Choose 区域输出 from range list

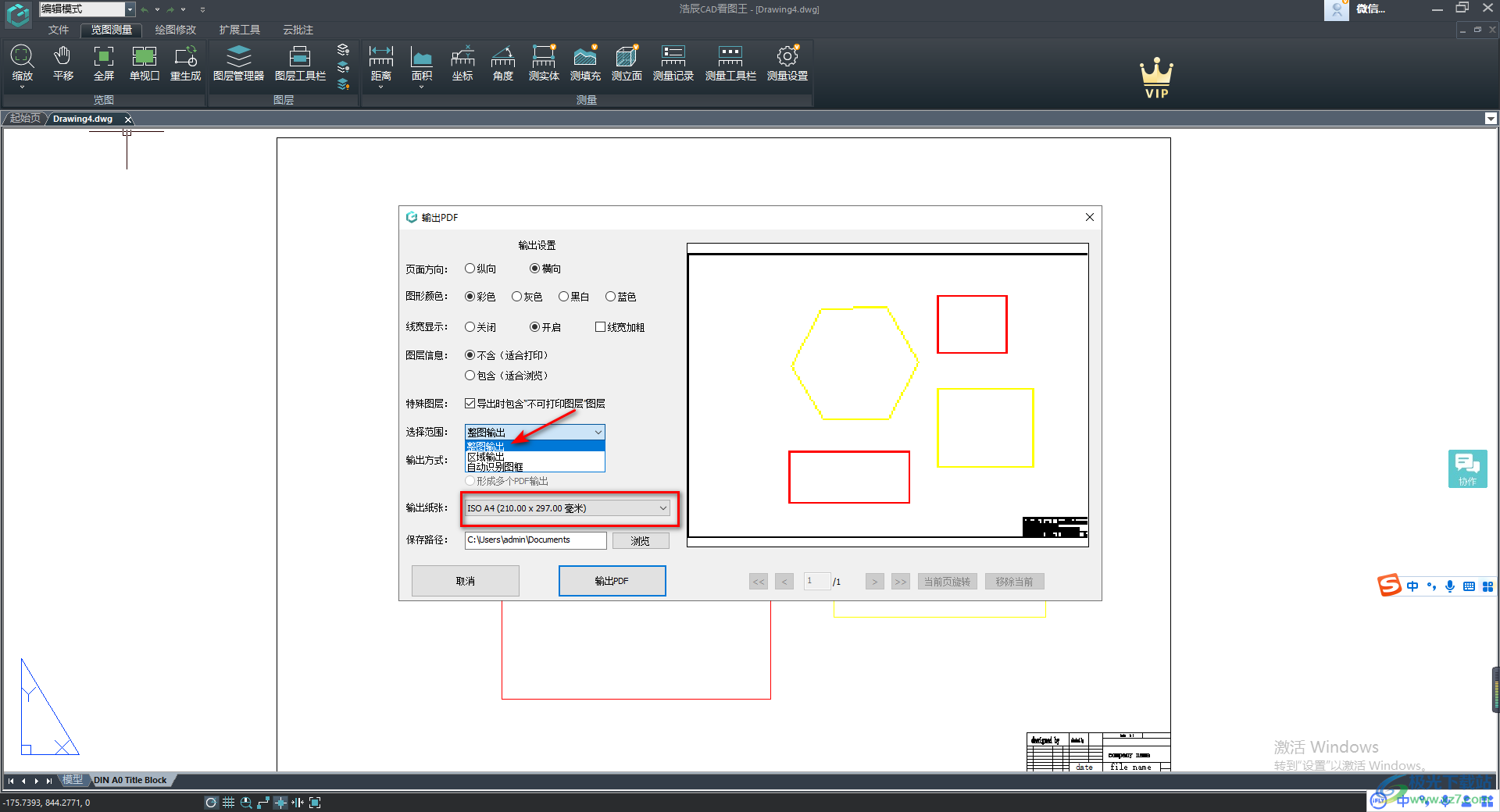coord(535,457)
